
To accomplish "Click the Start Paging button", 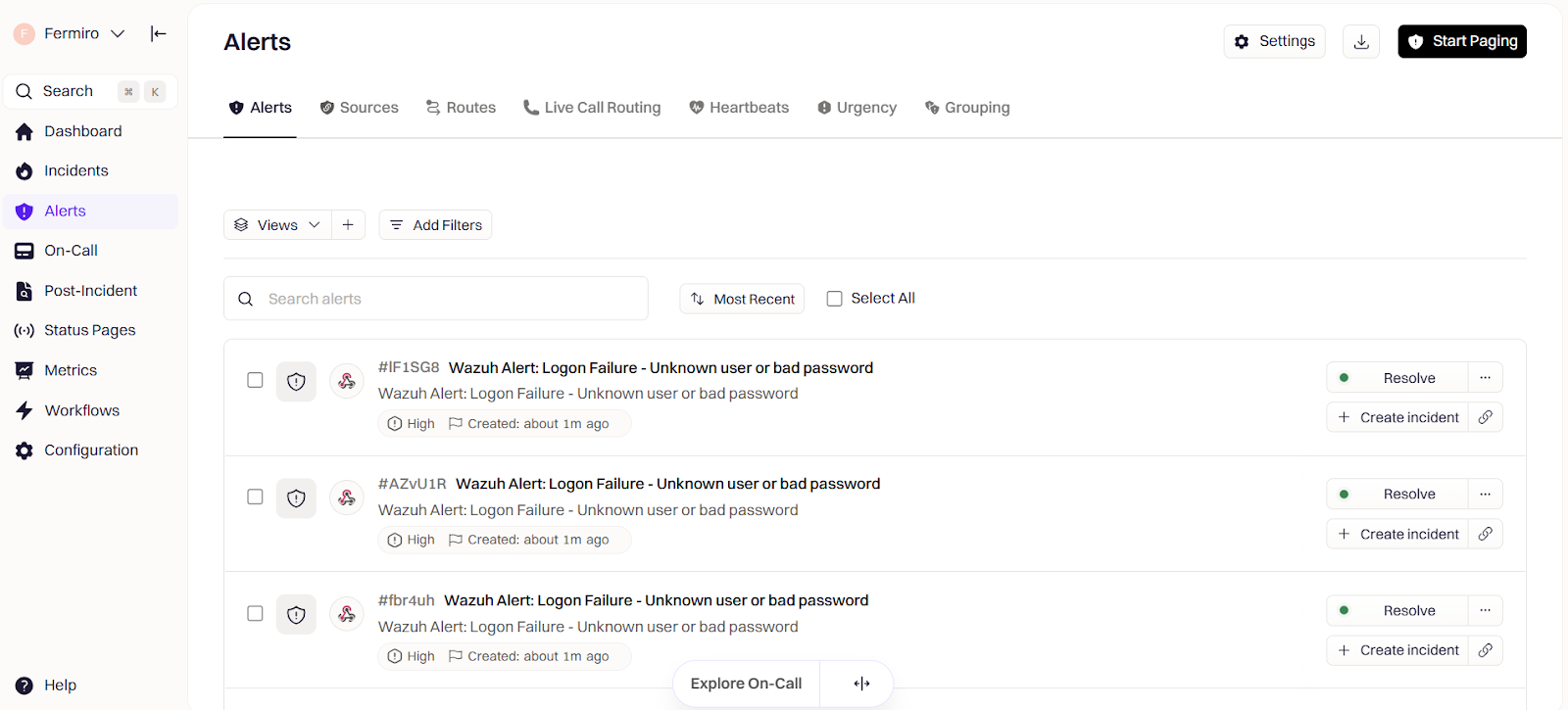I will [1461, 41].
